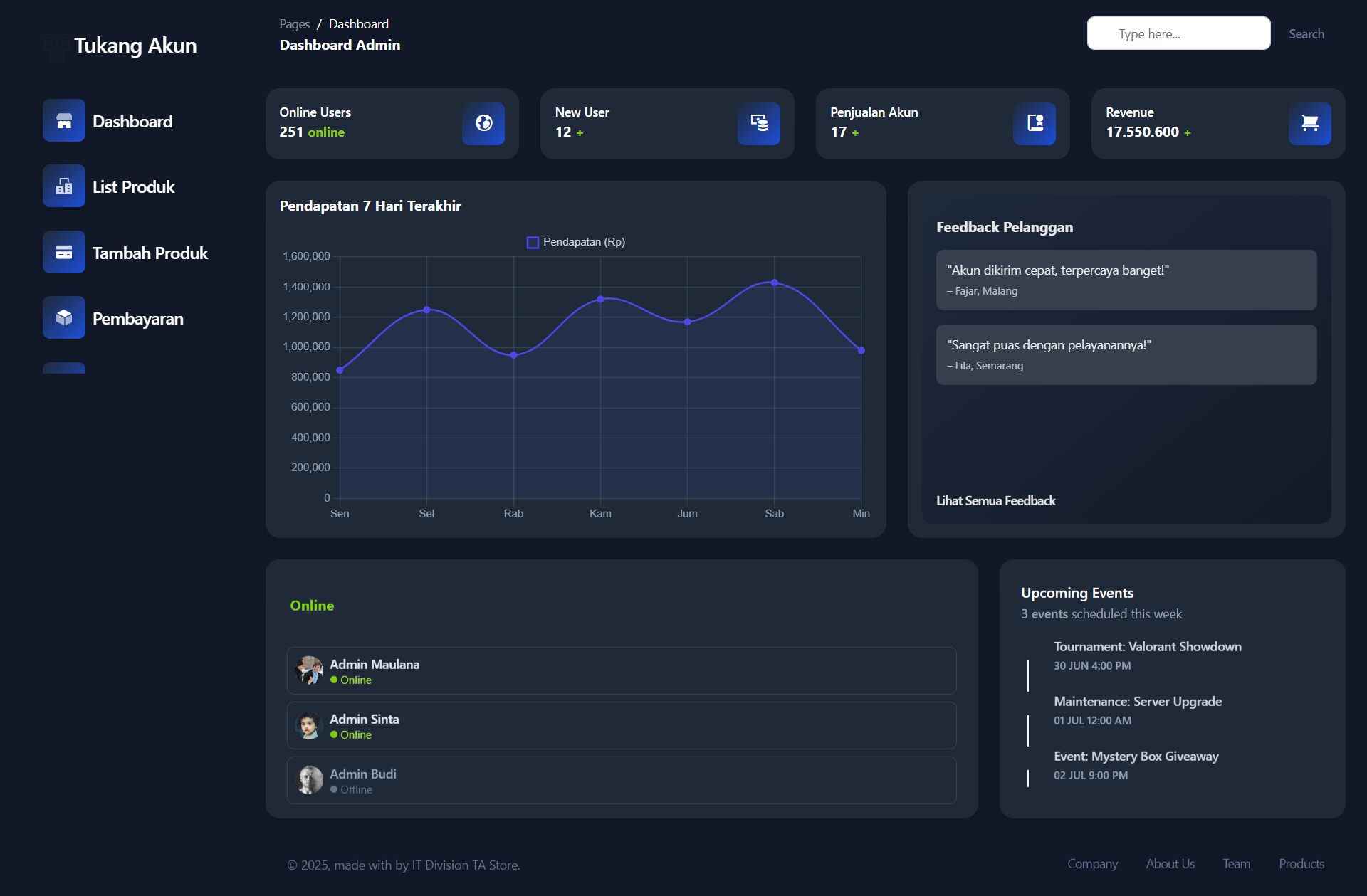Click the globe icon on Online Users card
Image resolution: width=1367 pixels, height=896 pixels.
coord(483,124)
